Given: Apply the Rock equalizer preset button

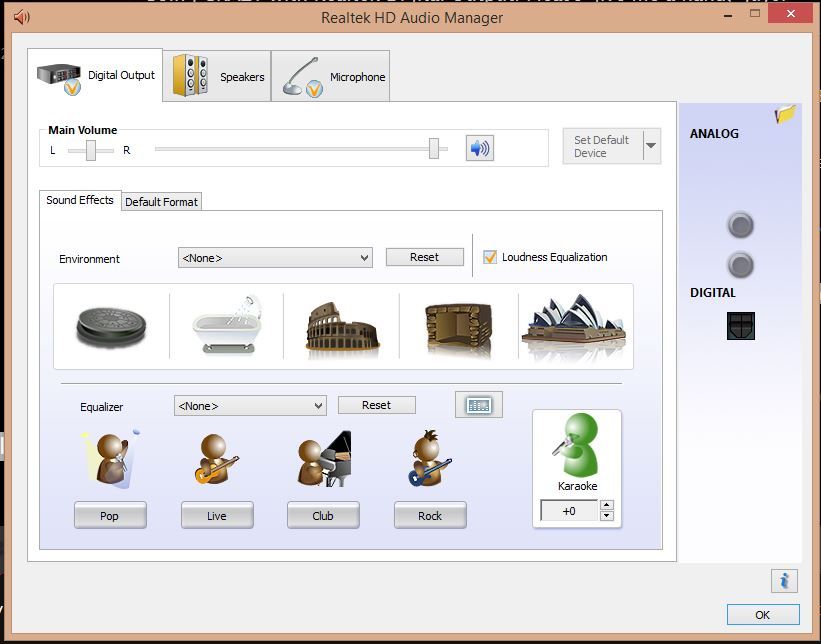Looking at the screenshot, I should click(430, 515).
